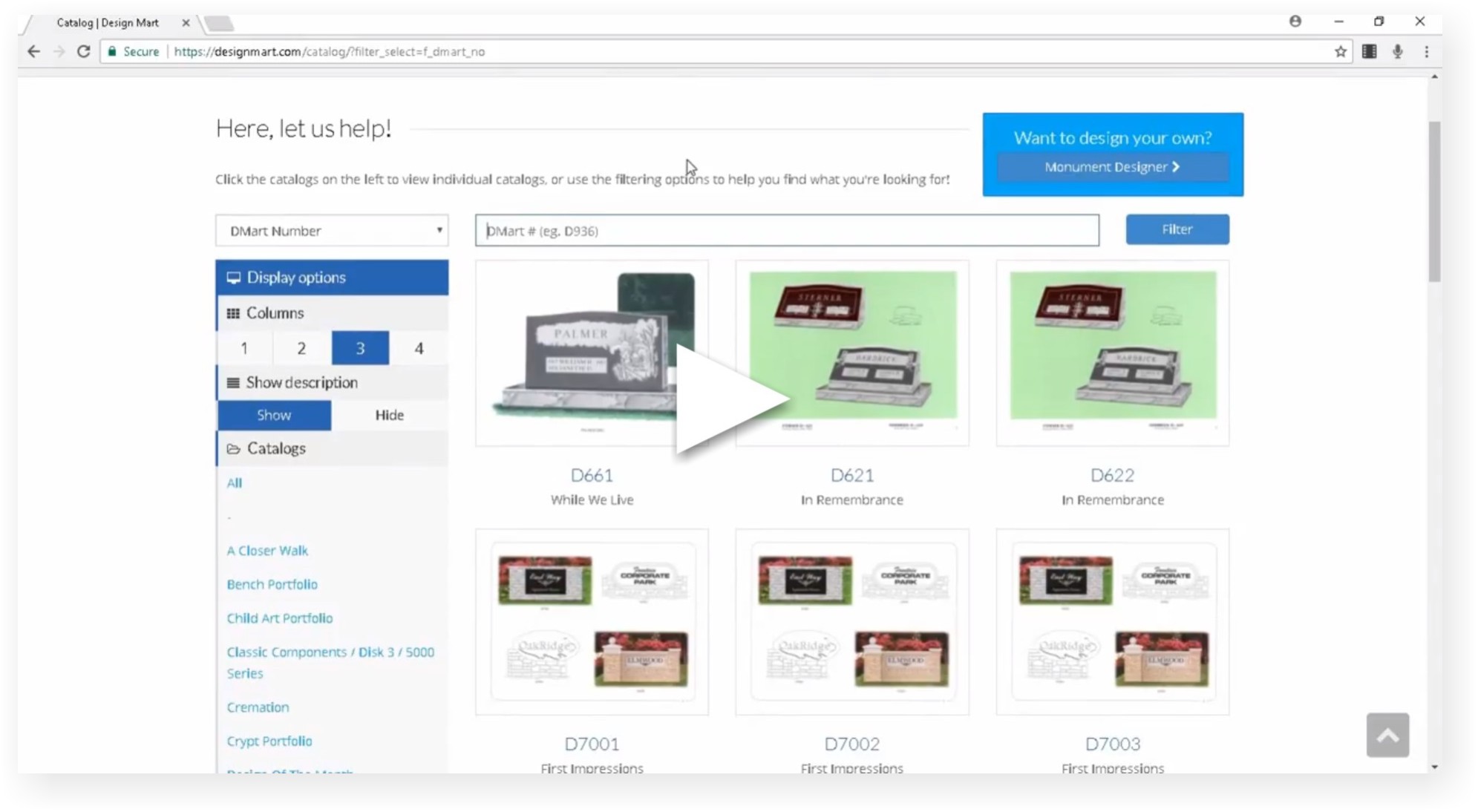Open the reading list icon beside the star
This screenshot has width=1478, height=812.
click(x=1368, y=51)
